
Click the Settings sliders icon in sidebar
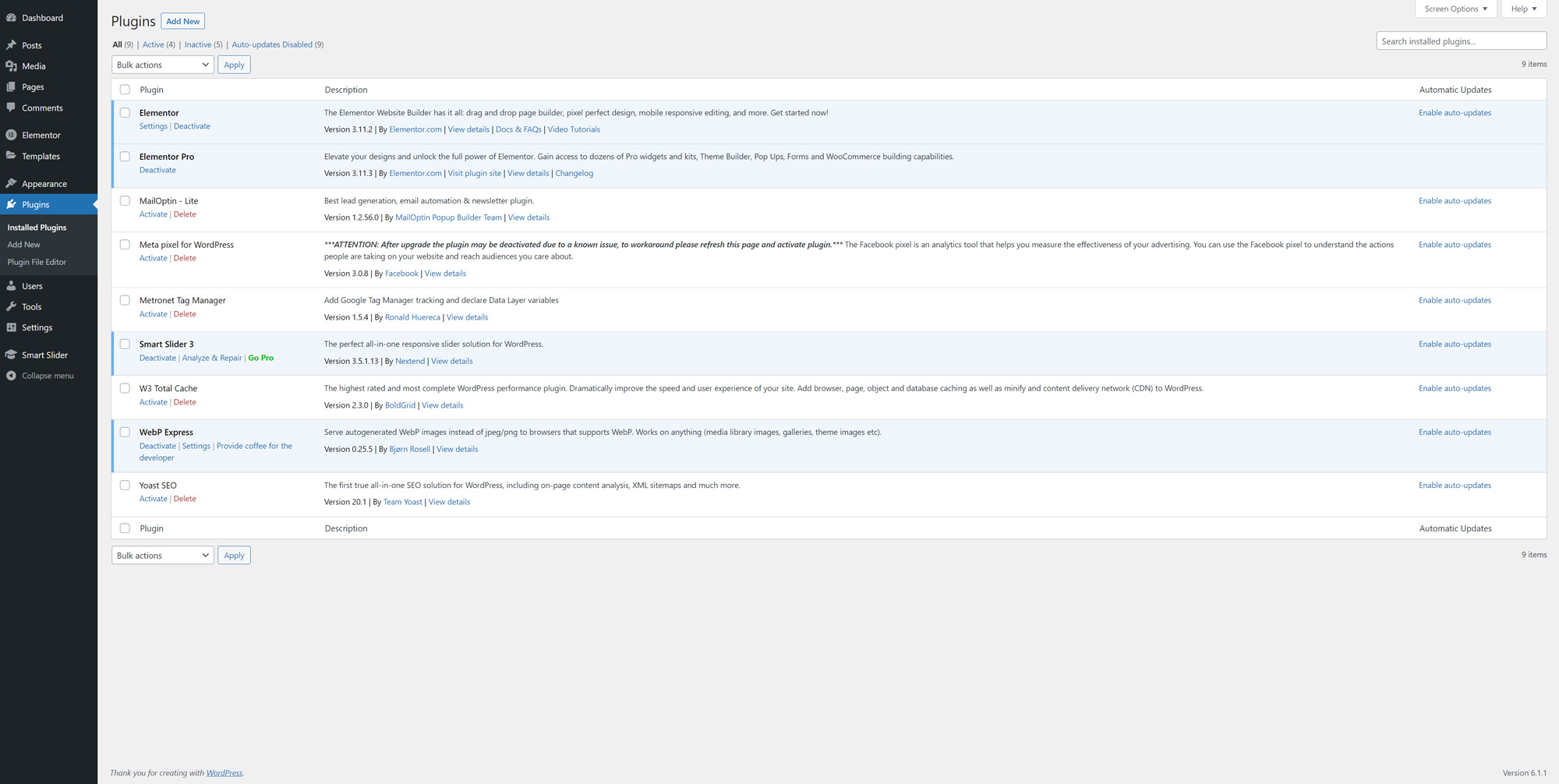tap(11, 327)
